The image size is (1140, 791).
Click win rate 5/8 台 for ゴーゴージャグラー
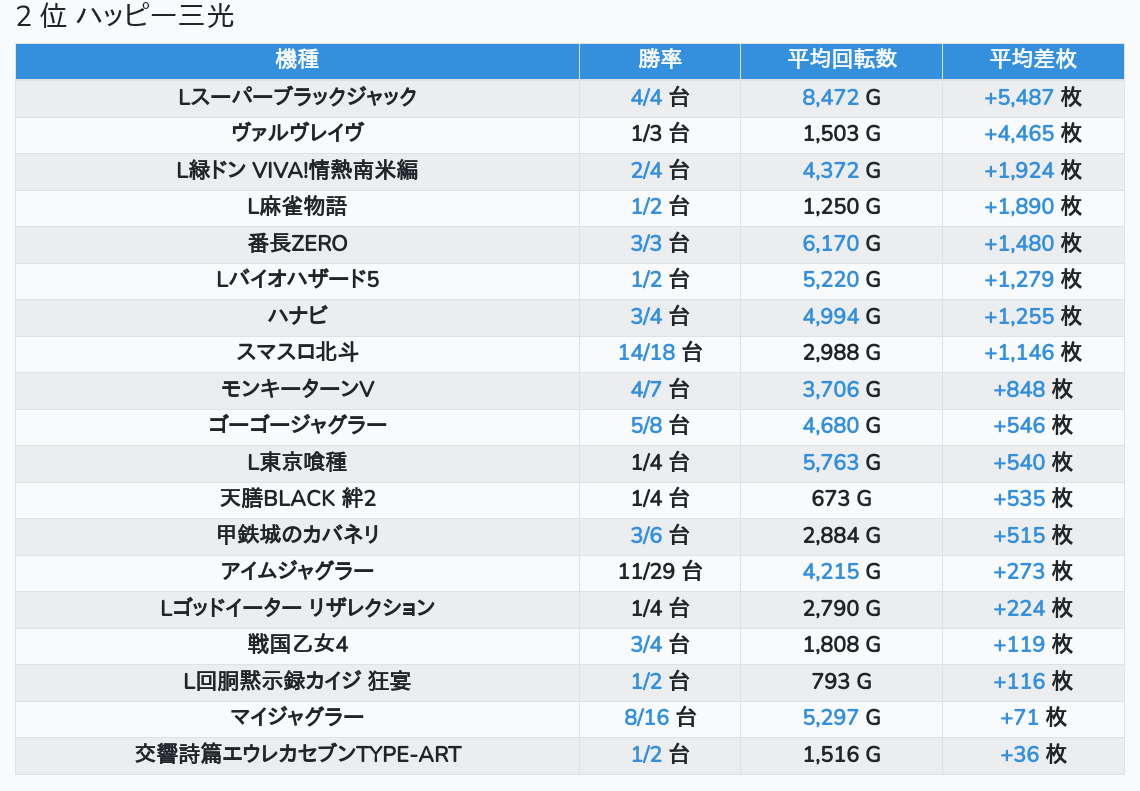pos(659,425)
